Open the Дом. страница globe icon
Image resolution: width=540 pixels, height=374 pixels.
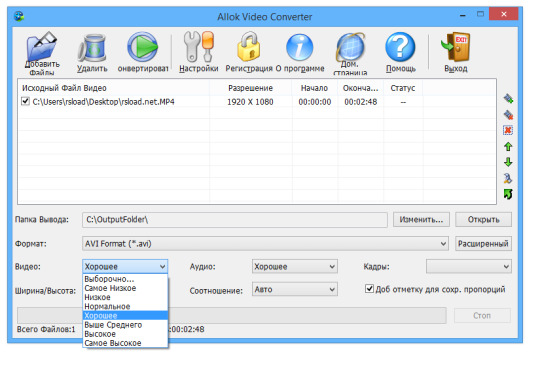point(350,47)
